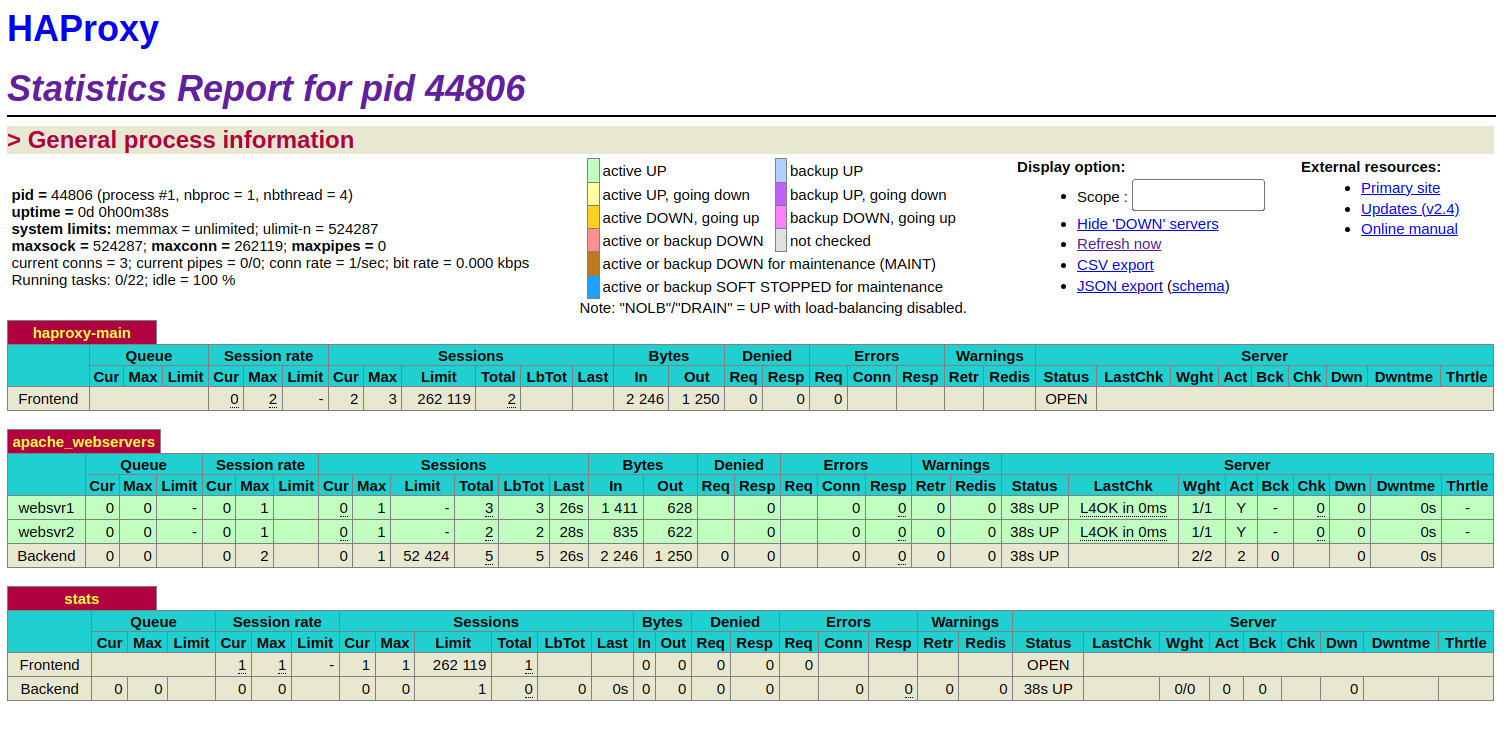Select the apache_webservers proxy label
This screenshot has width=1504, height=736.
click(x=84, y=441)
